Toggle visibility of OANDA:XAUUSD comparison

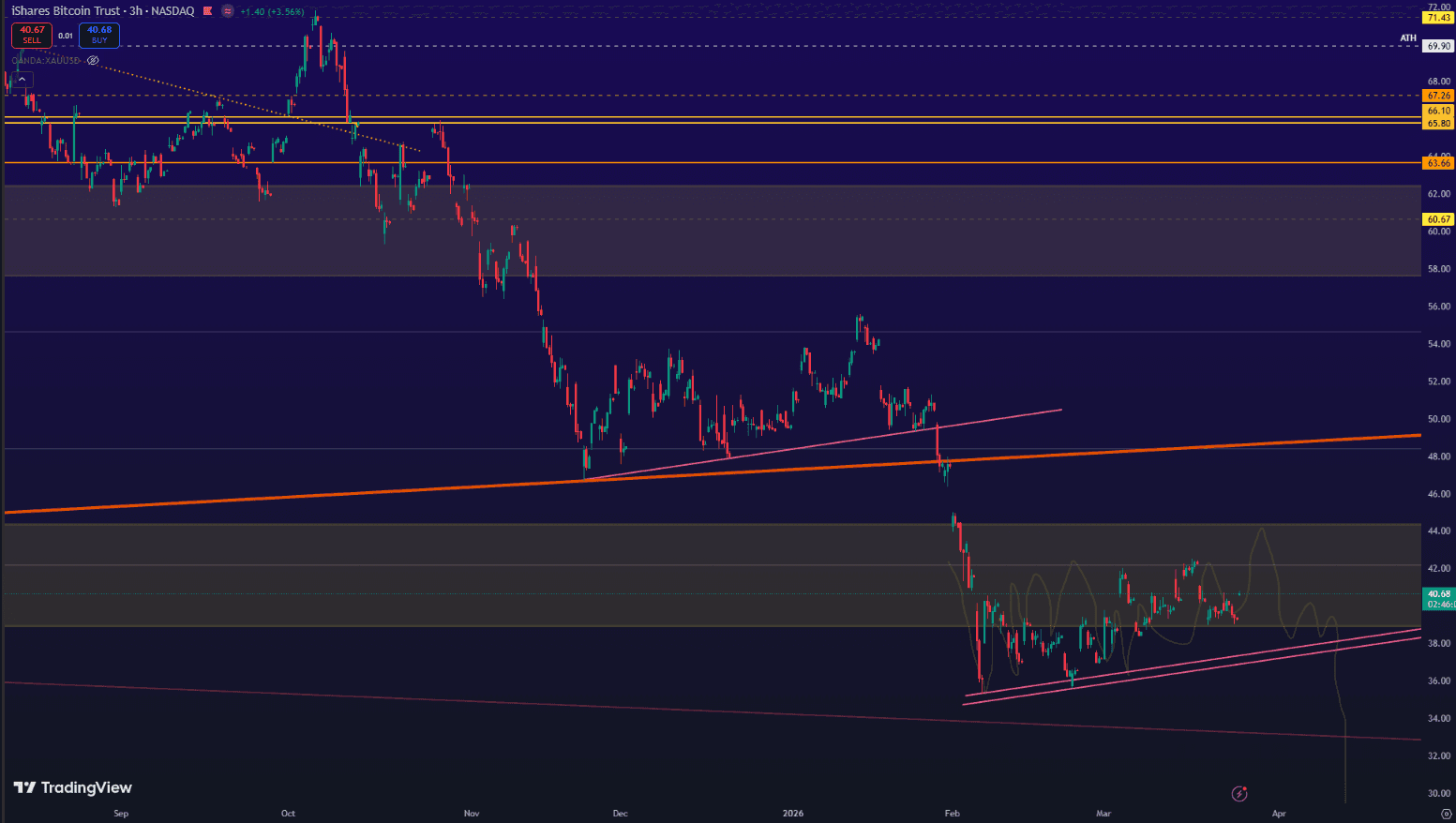[93, 60]
